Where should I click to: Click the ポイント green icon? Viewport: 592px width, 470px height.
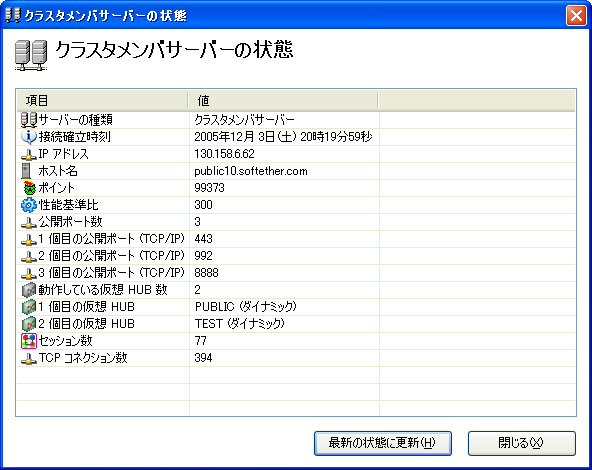click(29, 188)
